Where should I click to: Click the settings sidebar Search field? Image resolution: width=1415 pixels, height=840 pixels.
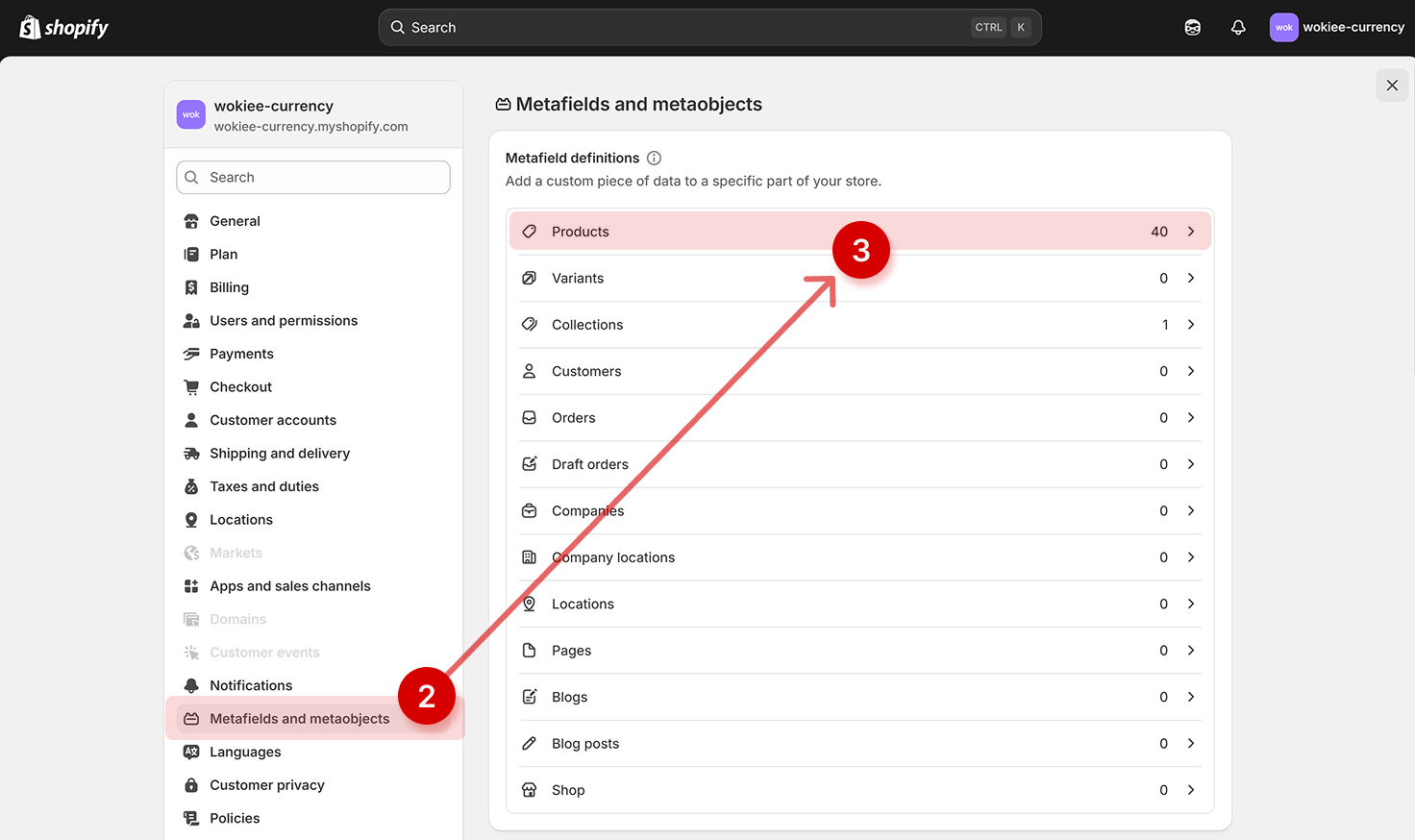[313, 178]
